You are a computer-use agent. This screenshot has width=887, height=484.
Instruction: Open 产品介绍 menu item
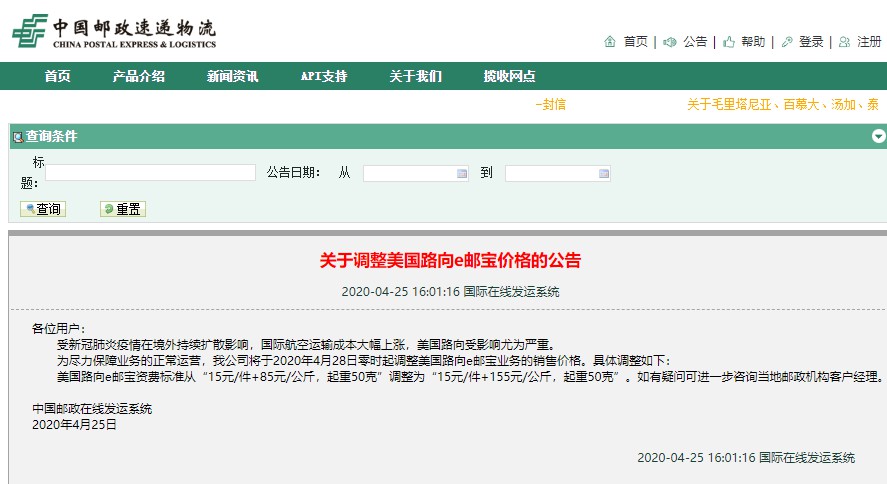(x=139, y=76)
